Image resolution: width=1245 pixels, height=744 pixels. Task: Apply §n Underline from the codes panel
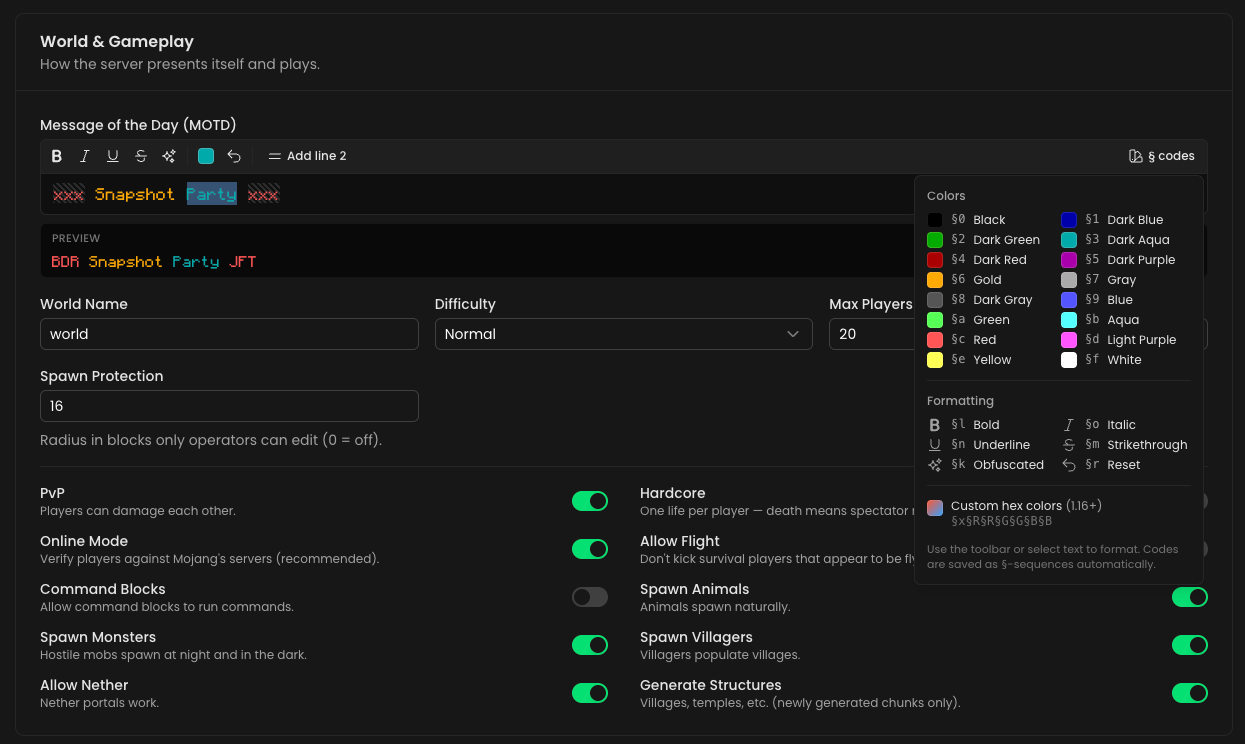(978, 445)
